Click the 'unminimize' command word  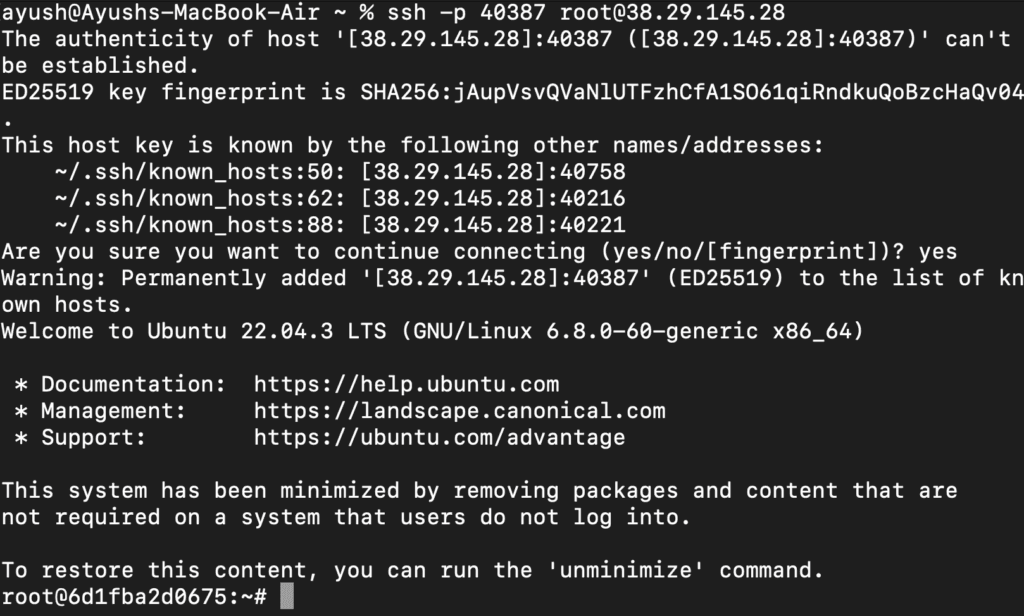tap(626, 570)
